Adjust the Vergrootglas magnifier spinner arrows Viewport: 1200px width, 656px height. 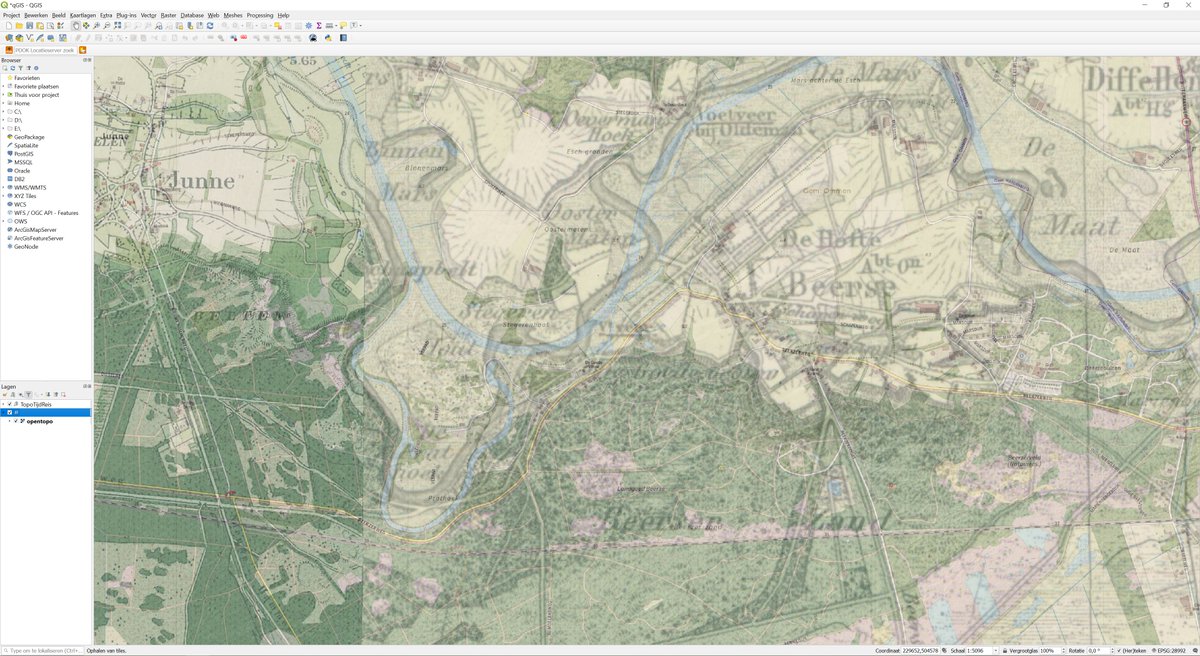[1064, 651]
